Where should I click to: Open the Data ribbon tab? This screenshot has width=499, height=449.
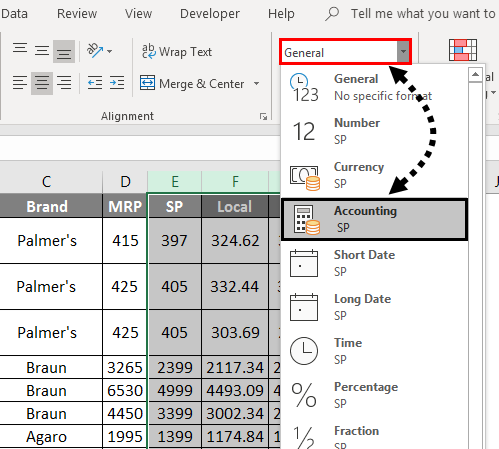[14, 14]
